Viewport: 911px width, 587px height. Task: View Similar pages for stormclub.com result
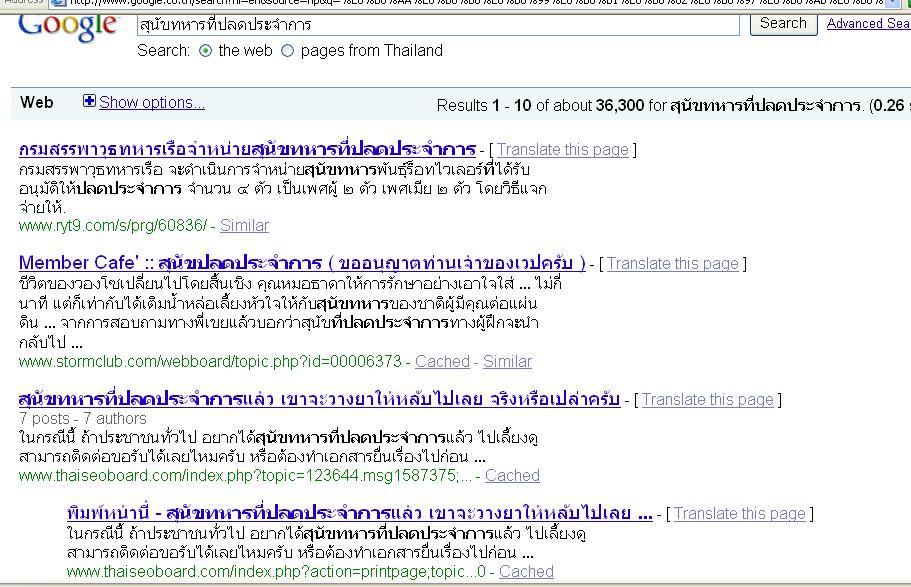tap(507, 362)
